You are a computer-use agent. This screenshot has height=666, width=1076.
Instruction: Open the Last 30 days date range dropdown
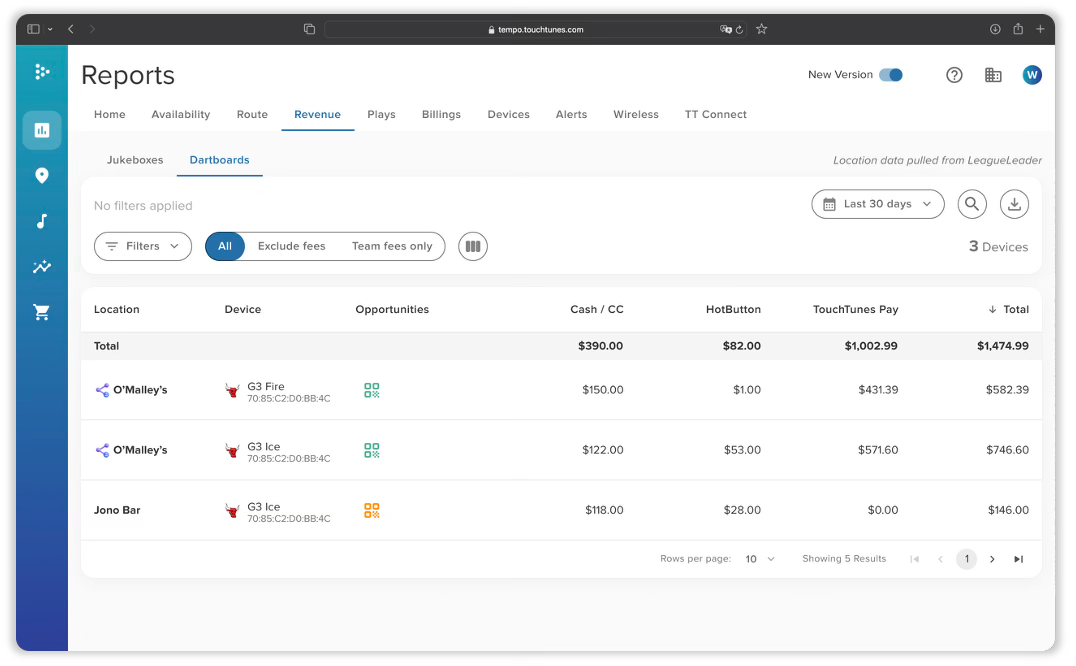(x=877, y=204)
